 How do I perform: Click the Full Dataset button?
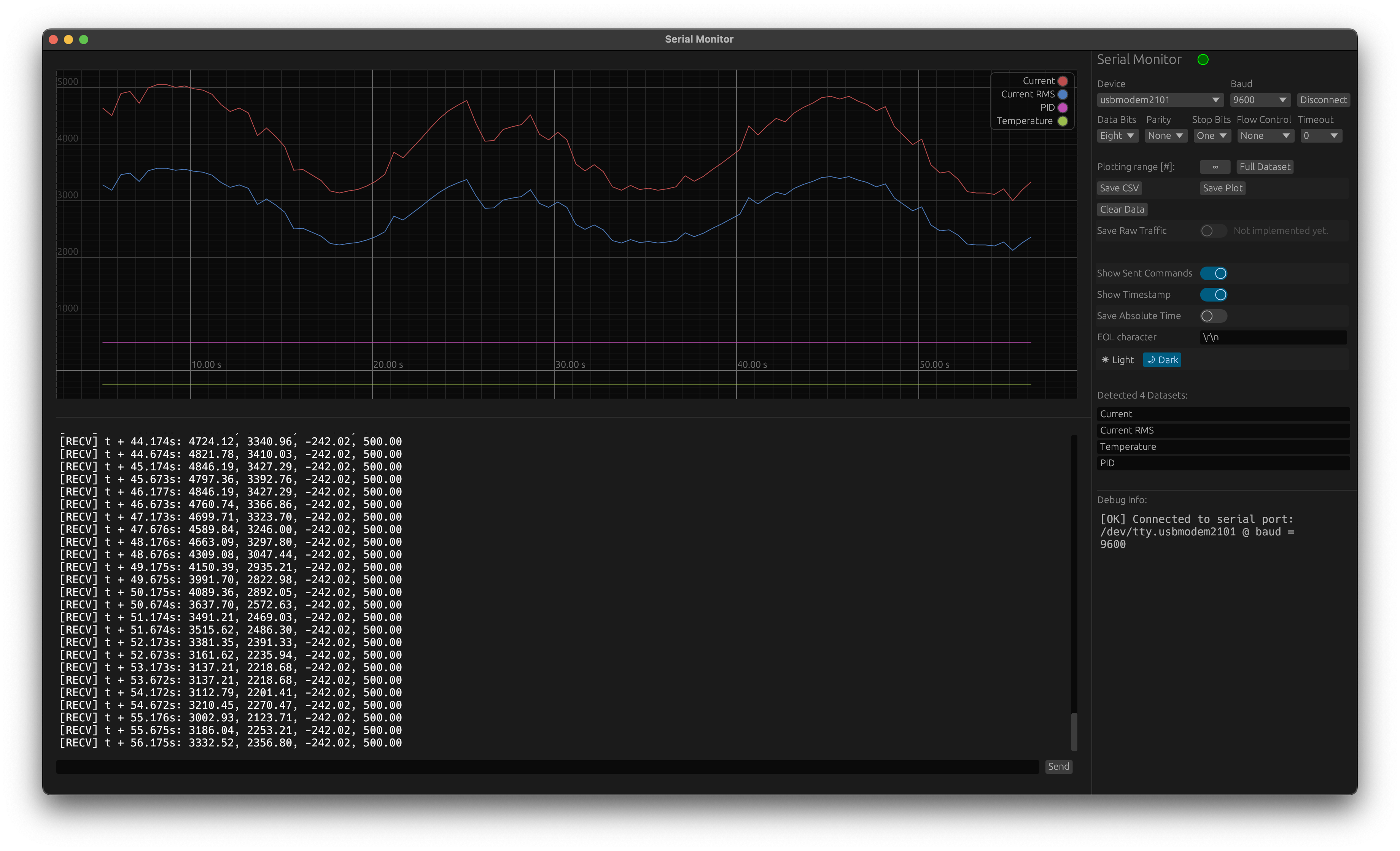(x=1264, y=167)
